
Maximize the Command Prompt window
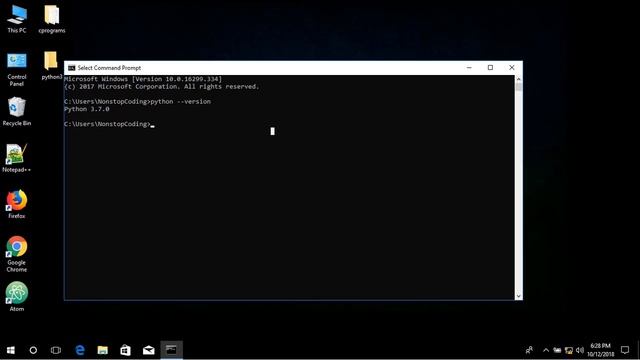pyautogui.click(x=490, y=68)
